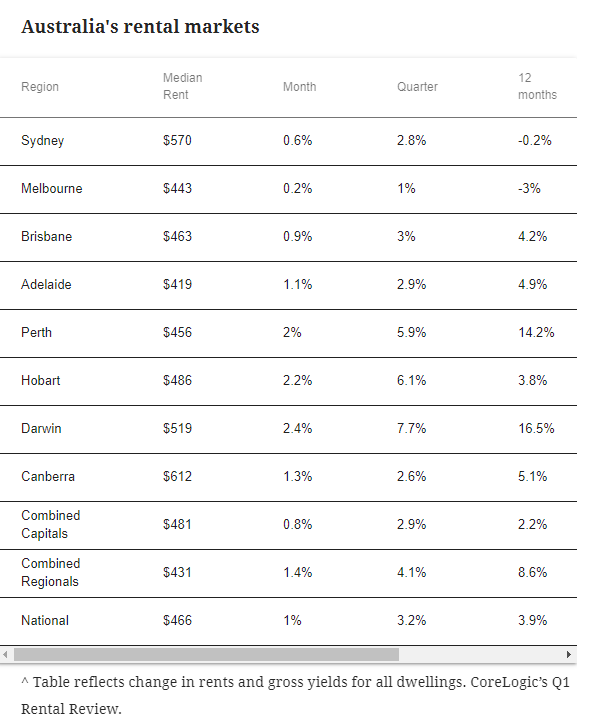Select Melbourne's median rent of $443
Screen dimensions: 591x722
click(x=177, y=188)
